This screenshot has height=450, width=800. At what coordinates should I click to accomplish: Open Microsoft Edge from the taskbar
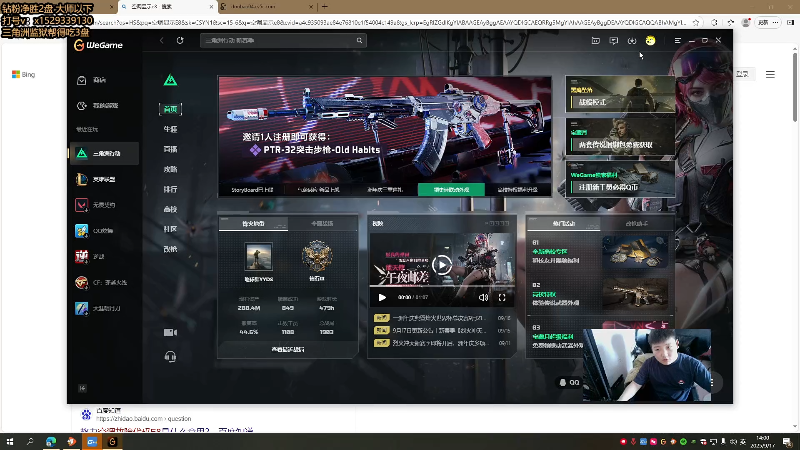pos(51,442)
